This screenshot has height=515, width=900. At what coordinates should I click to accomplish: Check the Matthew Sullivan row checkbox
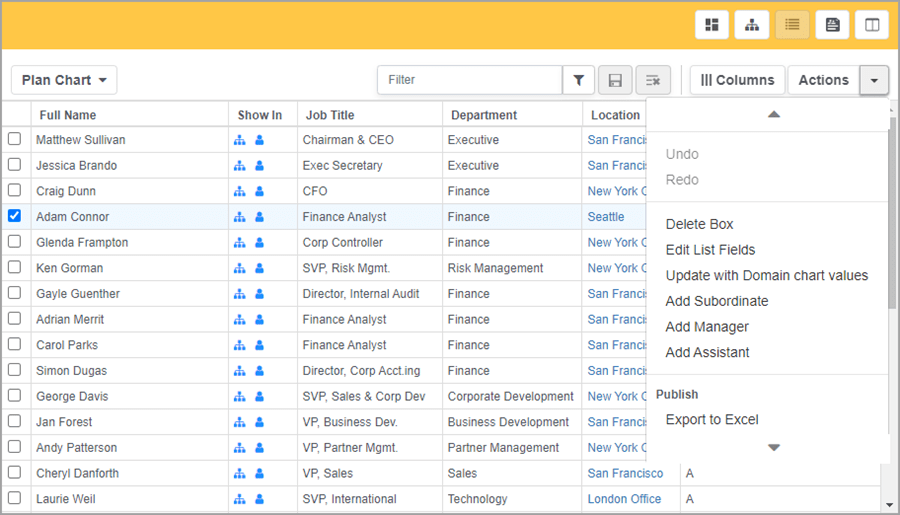[14, 139]
